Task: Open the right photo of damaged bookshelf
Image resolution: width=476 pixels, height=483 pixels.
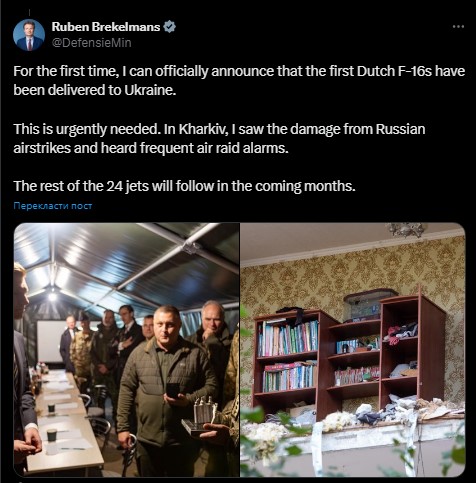Action: 353,349
